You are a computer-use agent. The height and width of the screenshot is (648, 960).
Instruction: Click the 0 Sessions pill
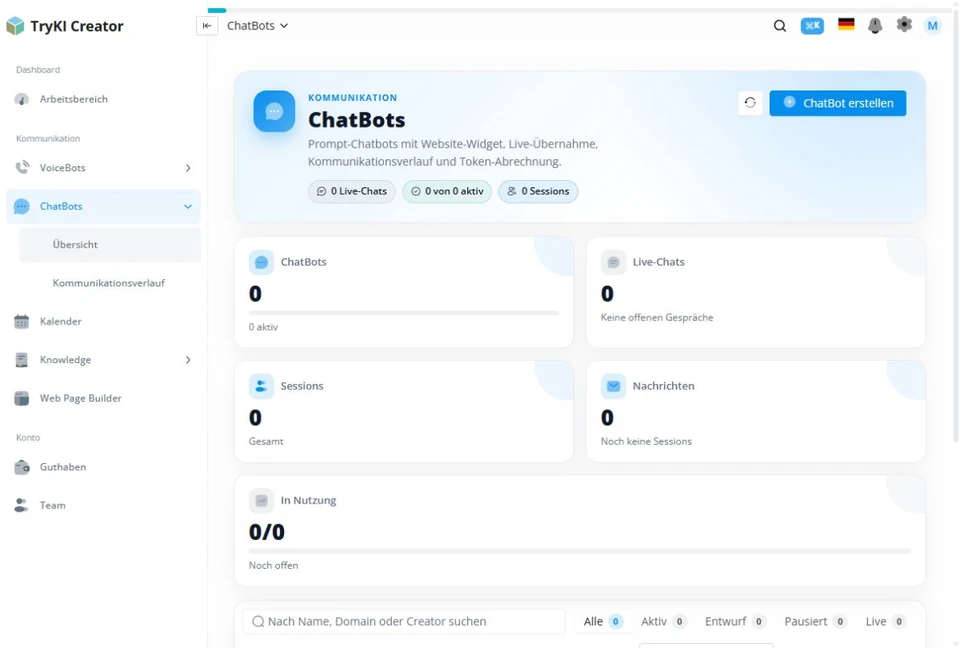click(538, 191)
